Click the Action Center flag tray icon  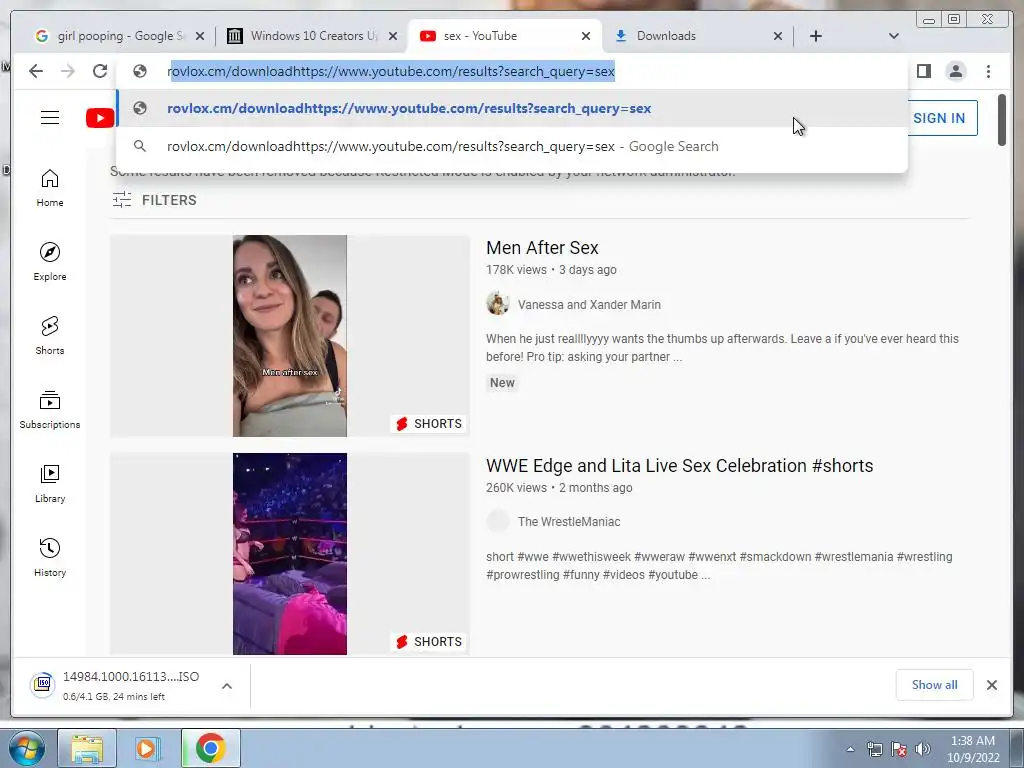899,749
